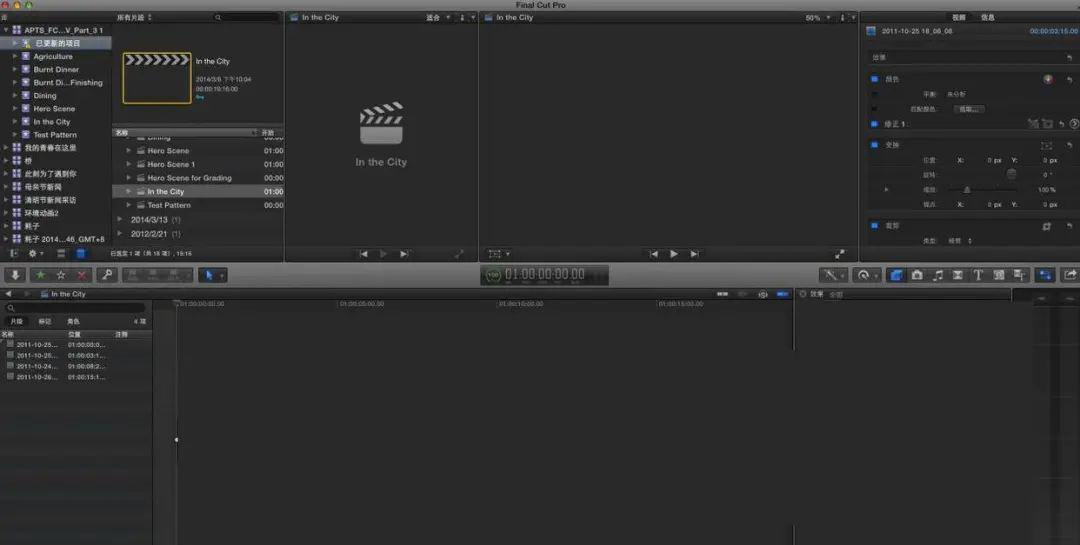
Task: Switch inspector to the second tab, 信息
Action: click(988, 17)
